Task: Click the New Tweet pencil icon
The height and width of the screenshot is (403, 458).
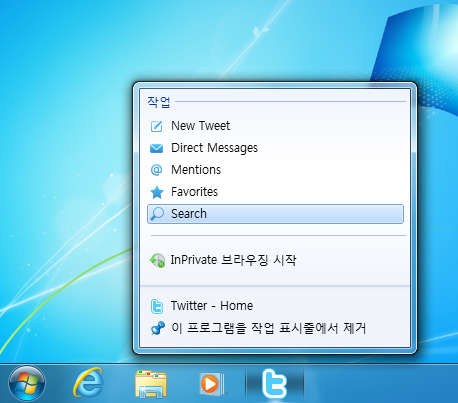Action: click(x=157, y=126)
